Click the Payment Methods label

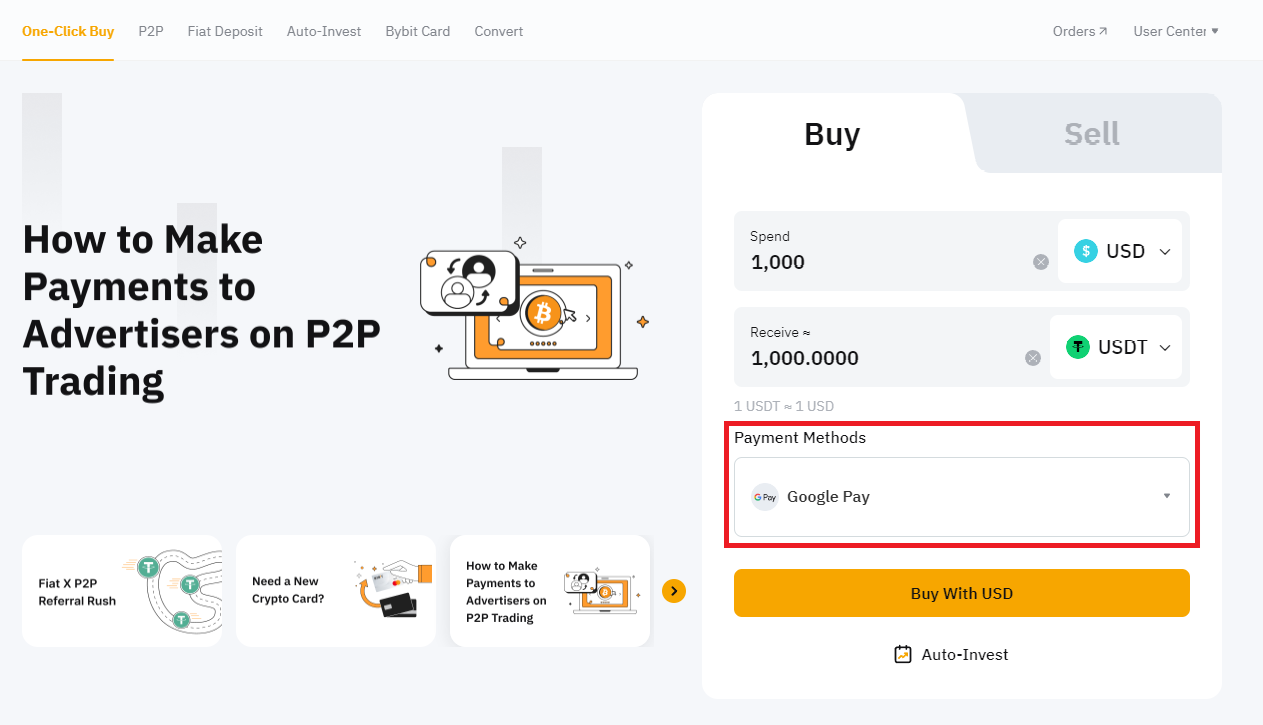coord(800,438)
